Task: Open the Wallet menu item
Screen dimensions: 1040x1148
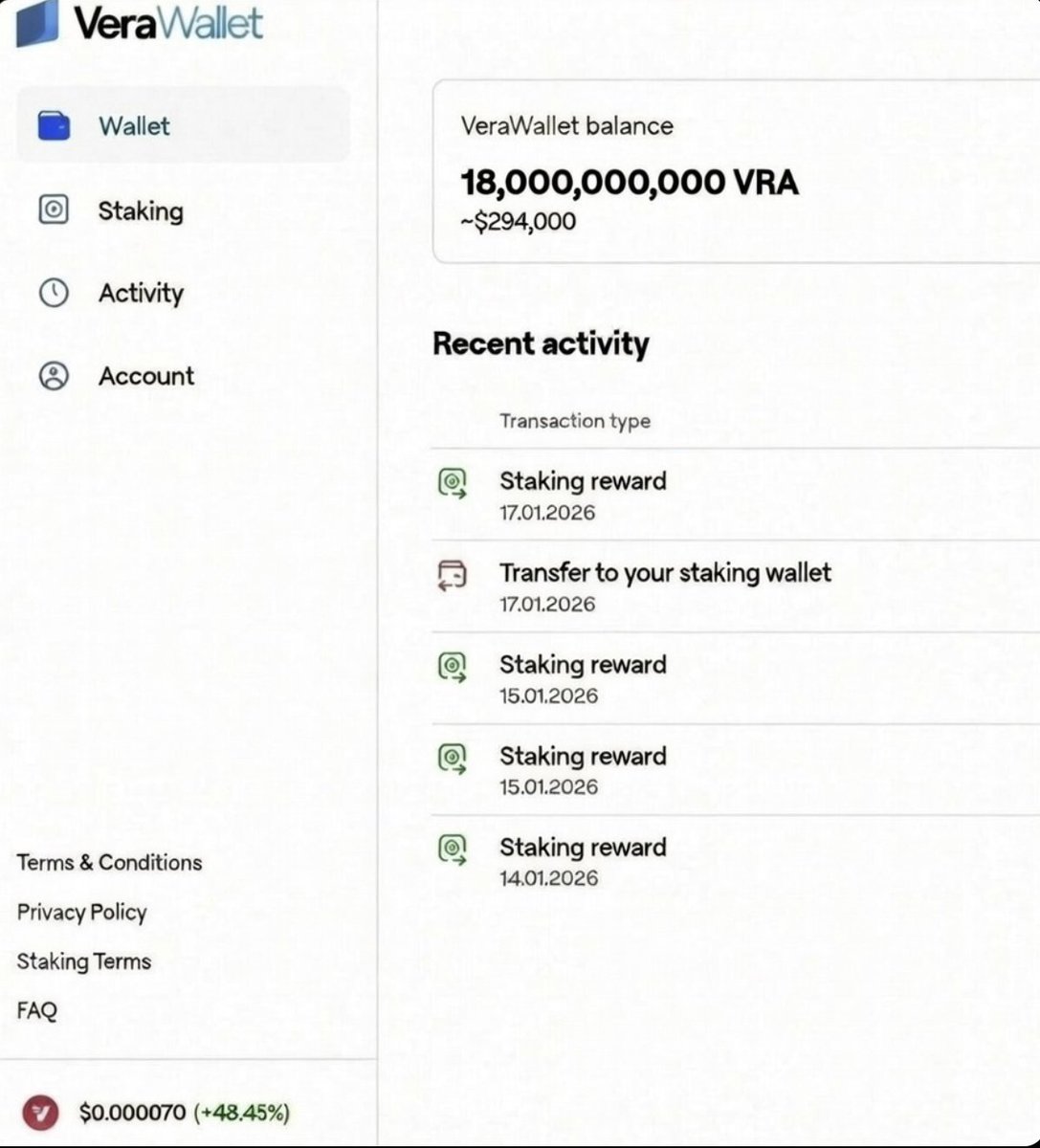Action: 183,125
